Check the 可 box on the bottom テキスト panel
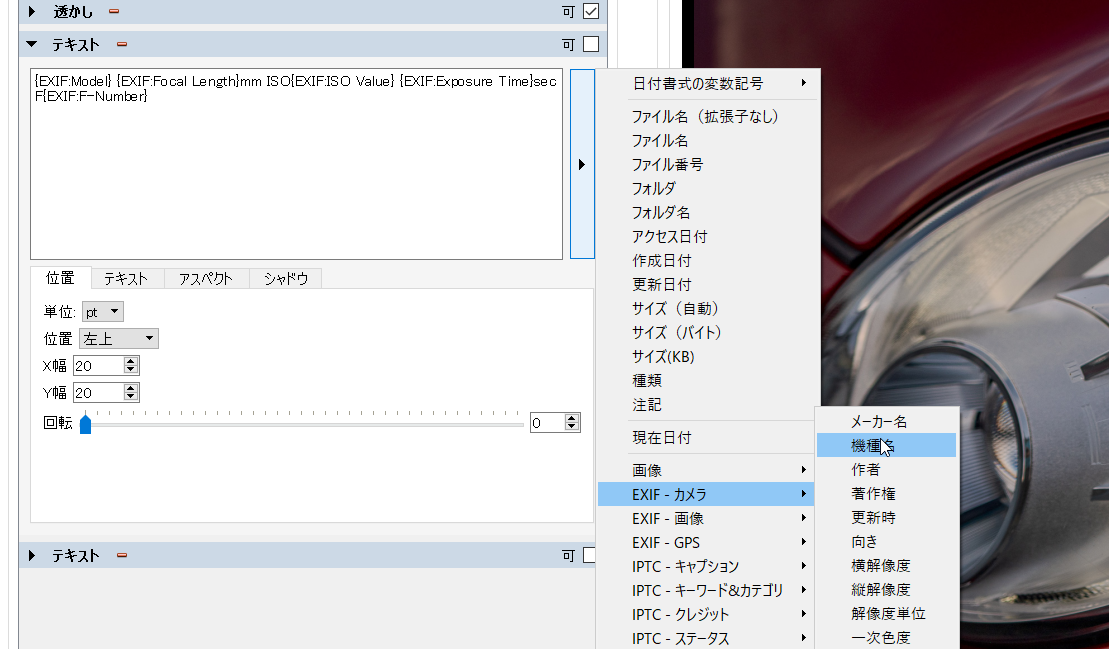The width and height of the screenshot is (1109, 649). tap(591, 553)
